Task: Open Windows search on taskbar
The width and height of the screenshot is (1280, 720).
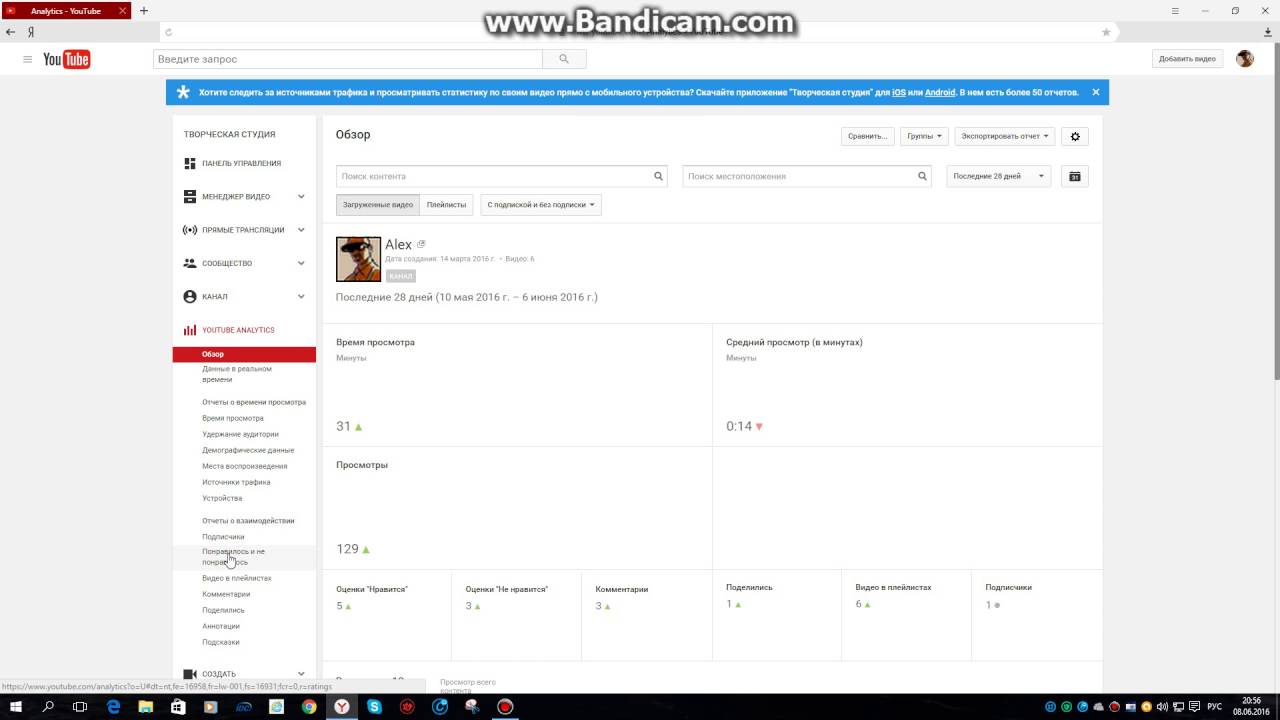Action: [x=48, y=707]
